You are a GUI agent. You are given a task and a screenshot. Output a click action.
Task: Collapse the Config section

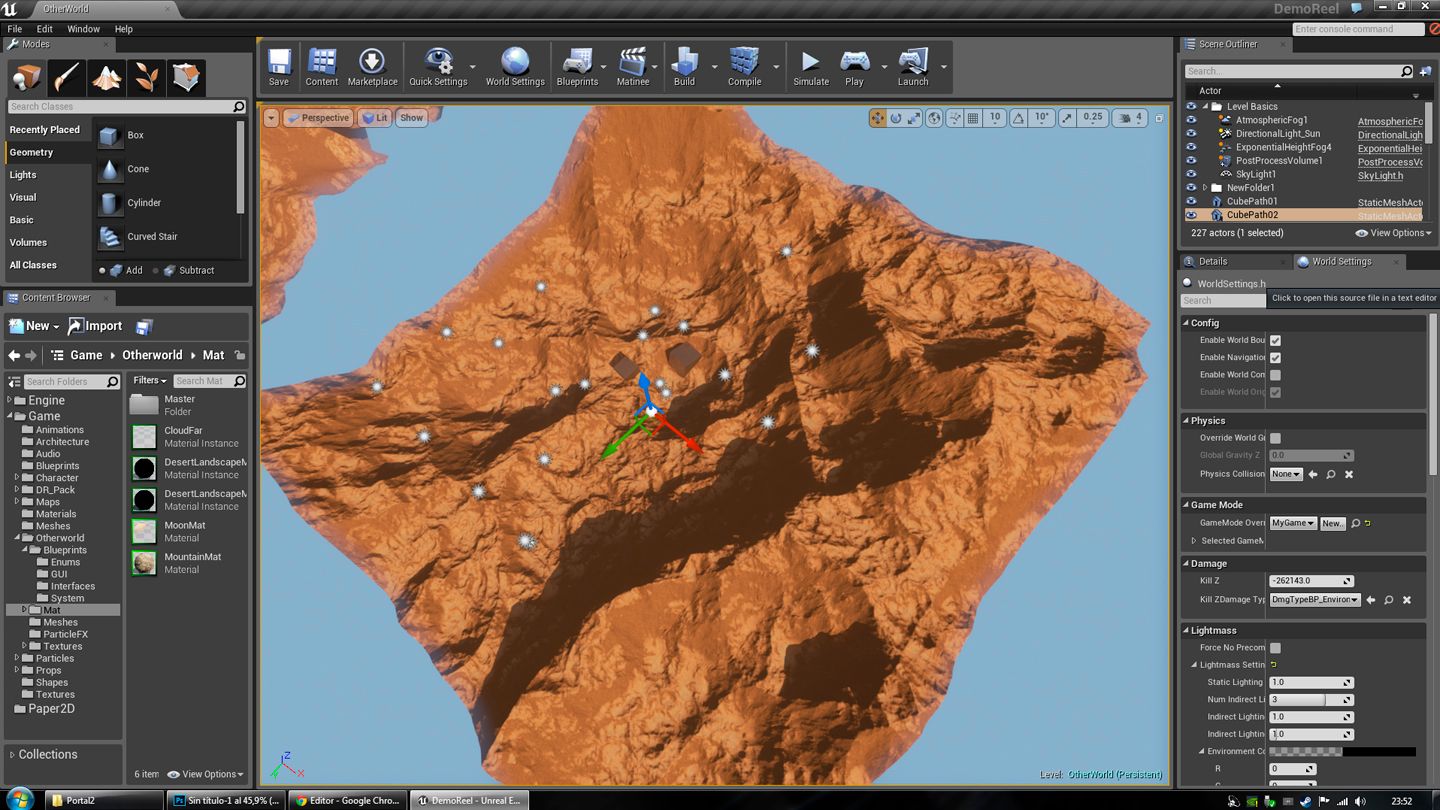click(x=1186, y=323)
